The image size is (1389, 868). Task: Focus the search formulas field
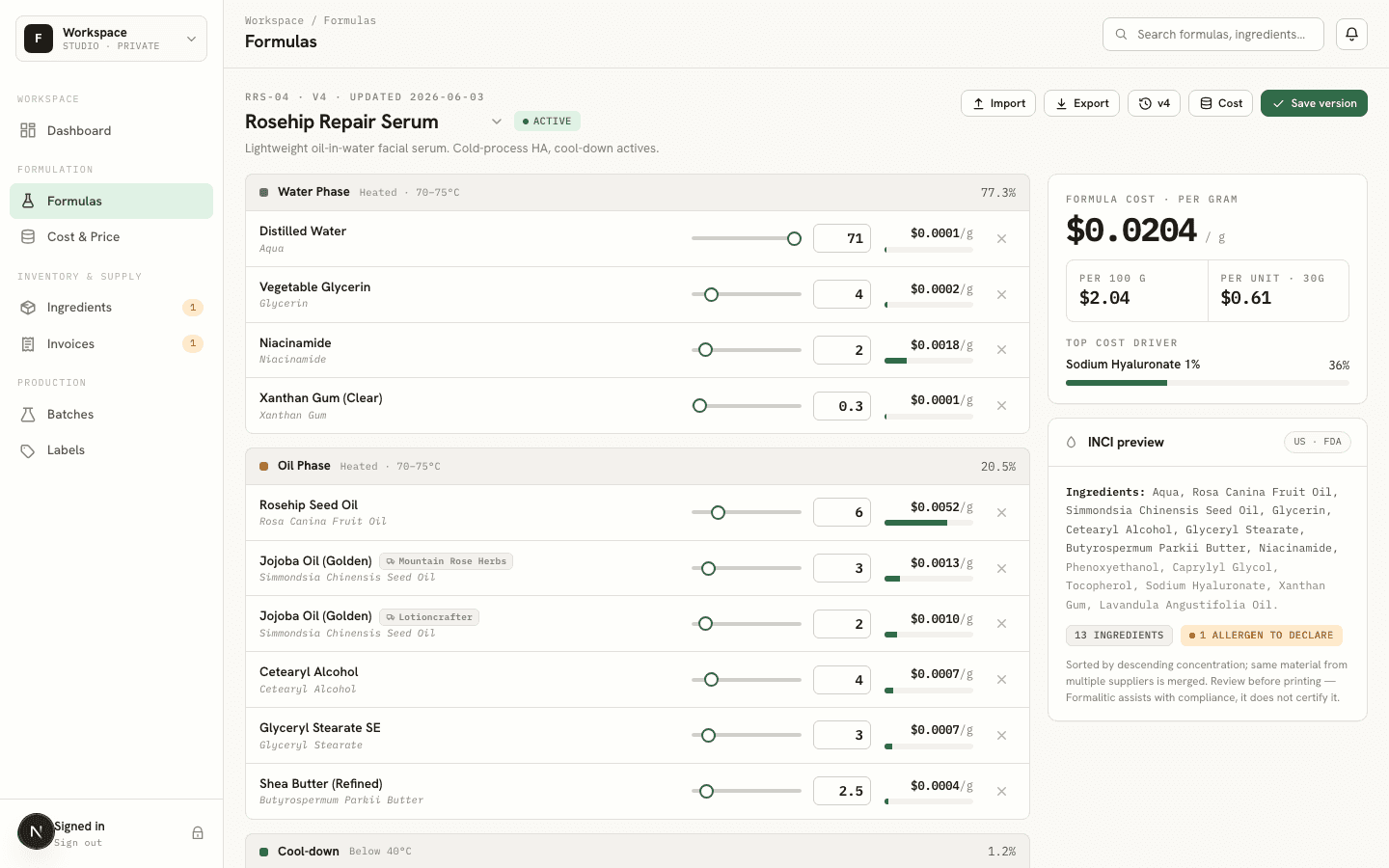click(1212, 34)
